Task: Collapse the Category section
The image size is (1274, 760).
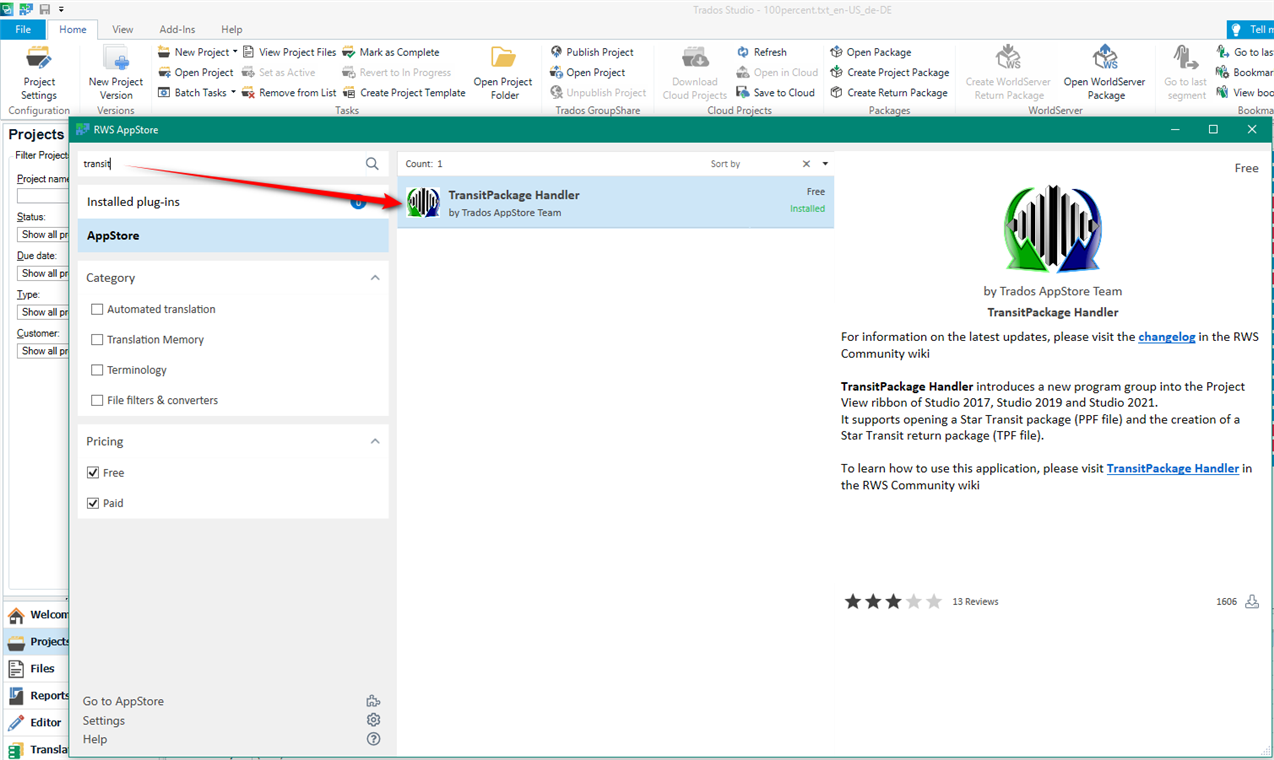Action: click(x=375, y=278)
